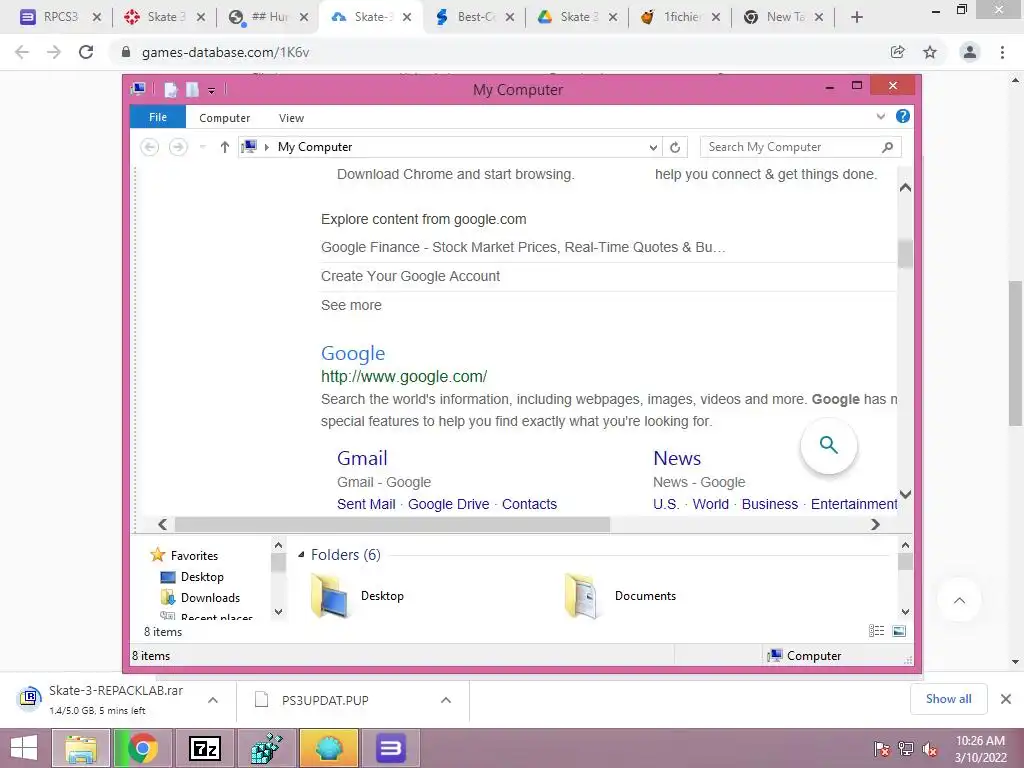Image resolution: width=1024 pixels, height=768 pixels.
Task: Switch to large thumbnails view icon
Action: point(899,631)
